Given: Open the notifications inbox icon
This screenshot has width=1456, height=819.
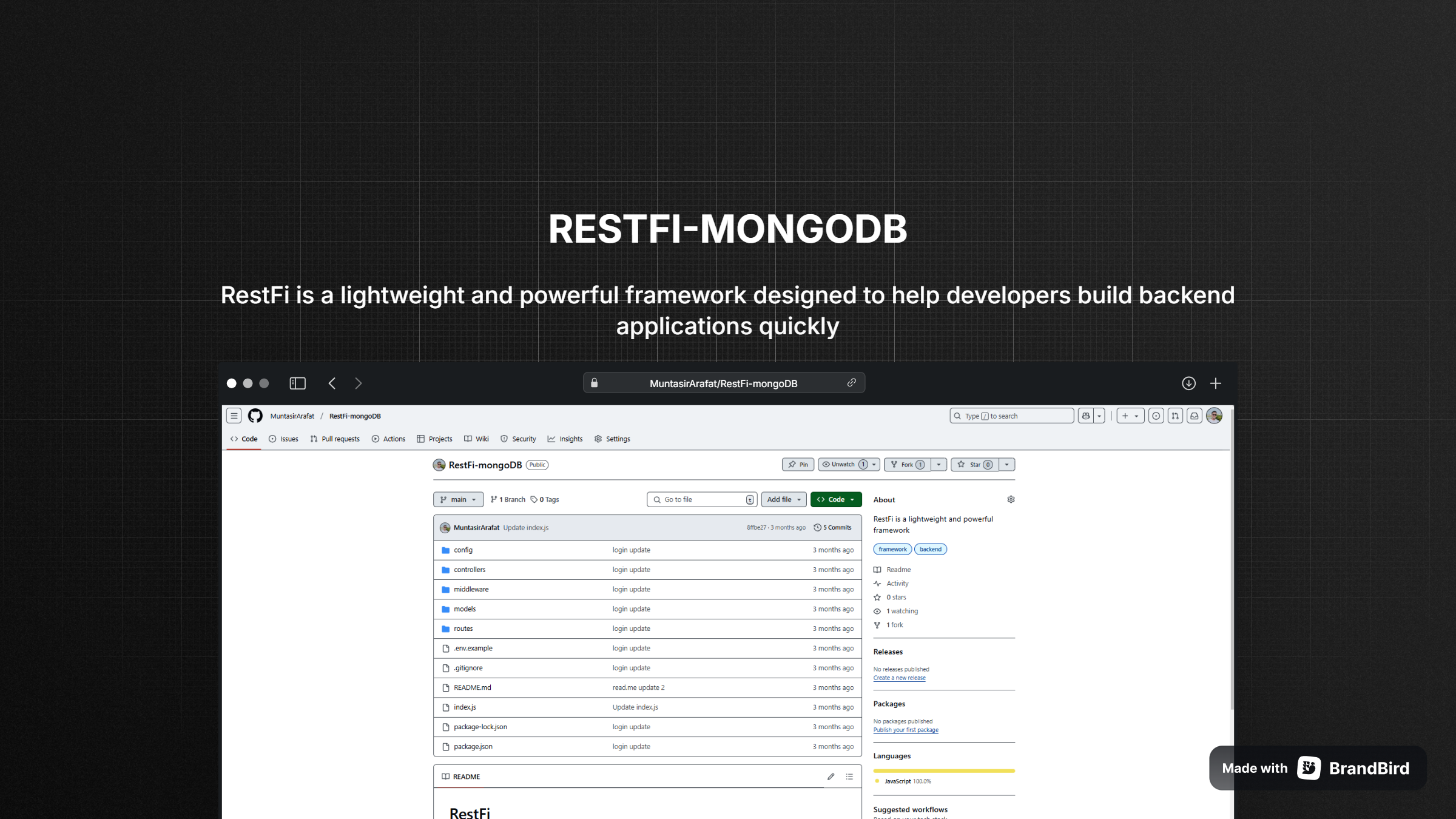Looking at the screenshot, I should (x=1194, y=416).
